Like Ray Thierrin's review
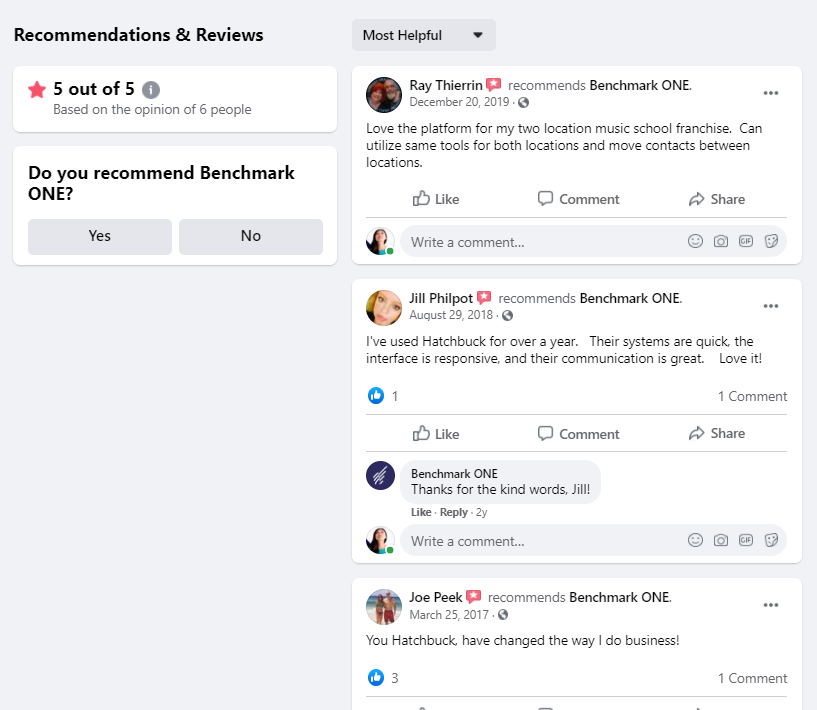 436,199
